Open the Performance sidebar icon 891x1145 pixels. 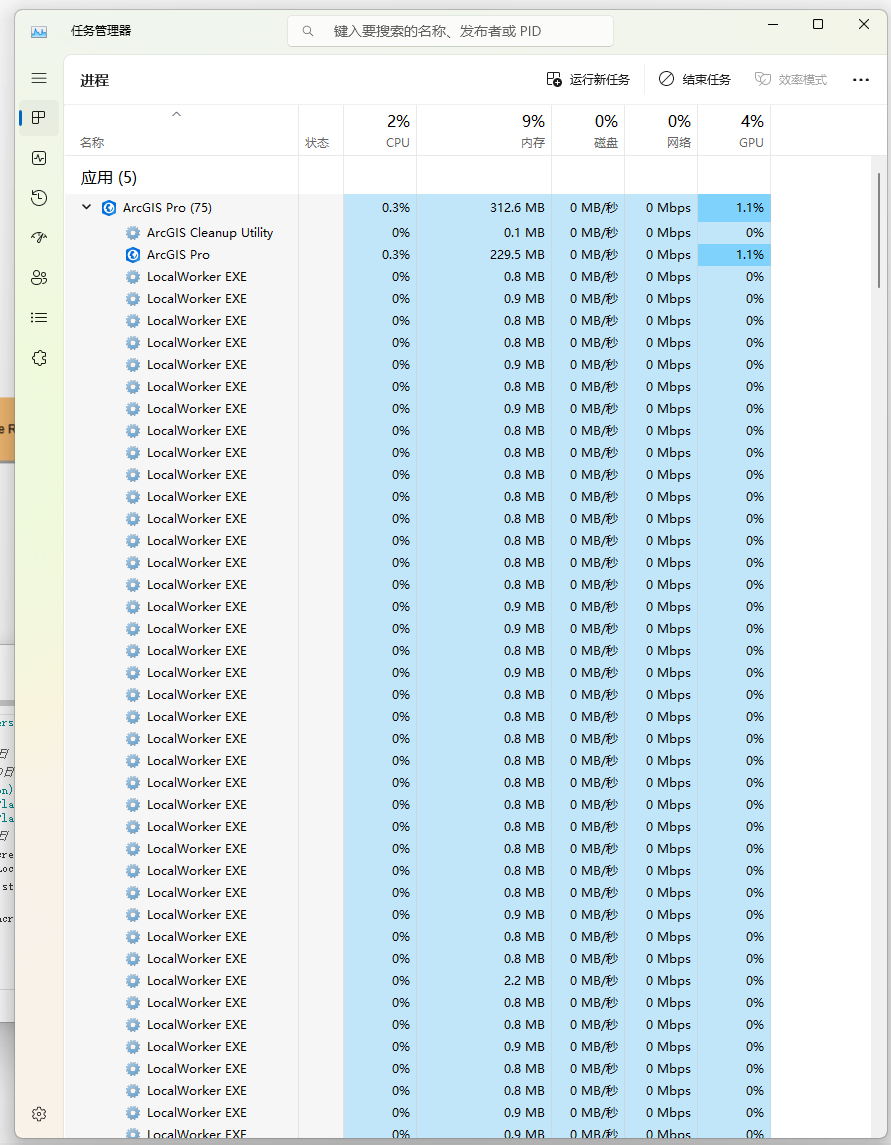39,158
